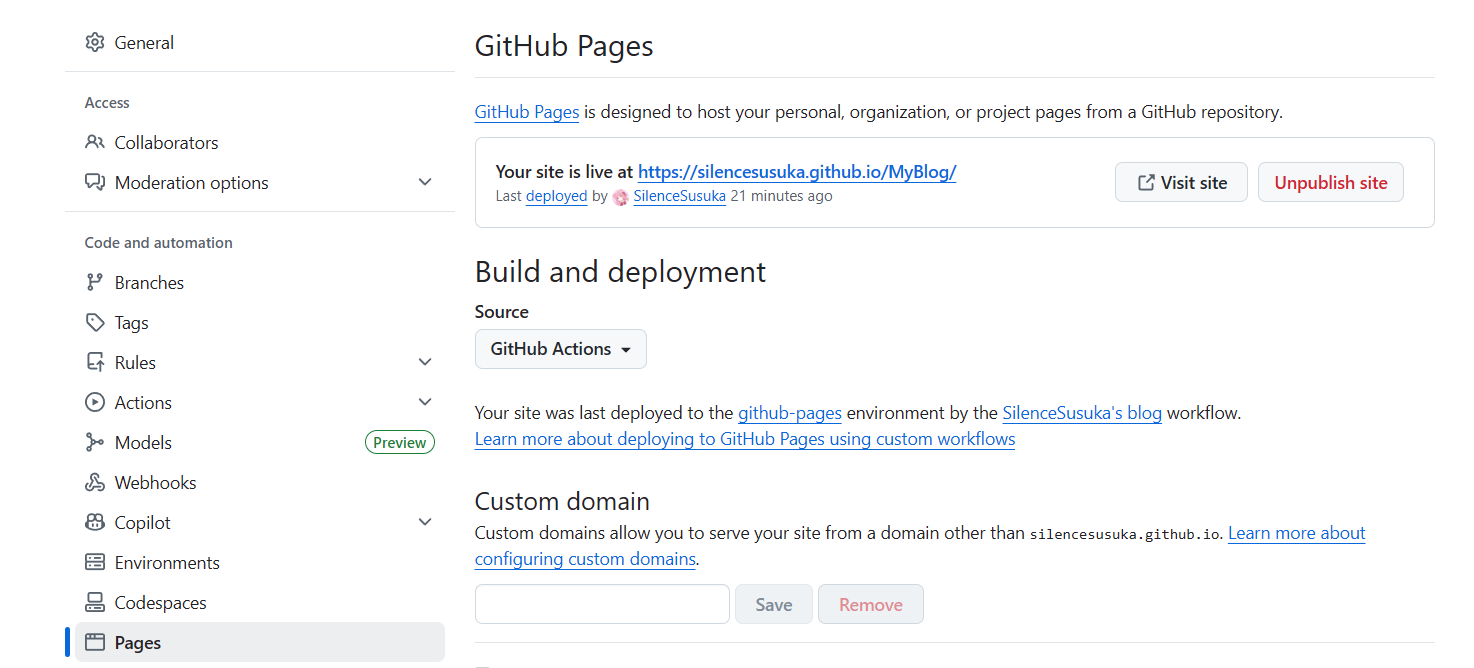
Task: Open the silencesusuka.github.io/MyBlog link
Action: (x=797, y=172)
